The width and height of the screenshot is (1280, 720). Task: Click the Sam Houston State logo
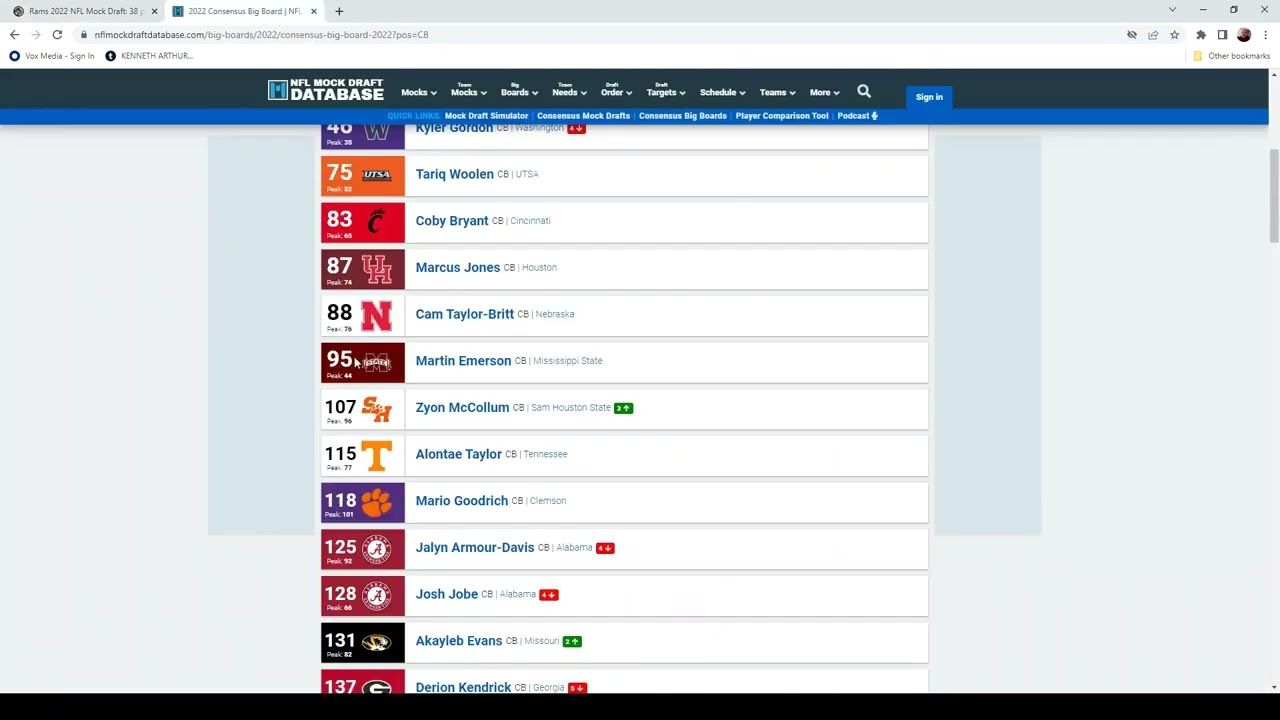click(376, 408)
